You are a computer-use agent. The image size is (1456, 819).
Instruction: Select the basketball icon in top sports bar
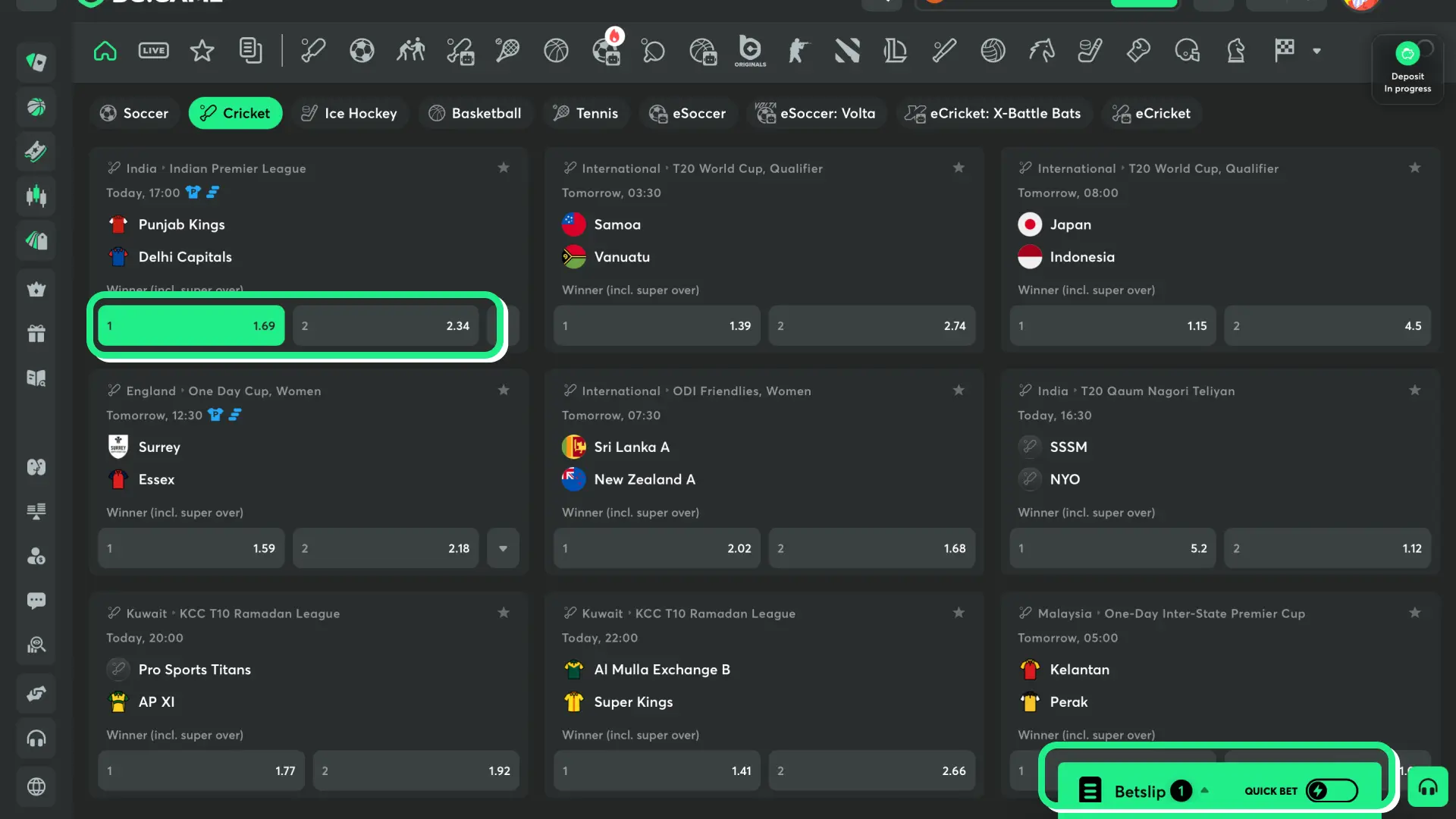tap(556, 51)
